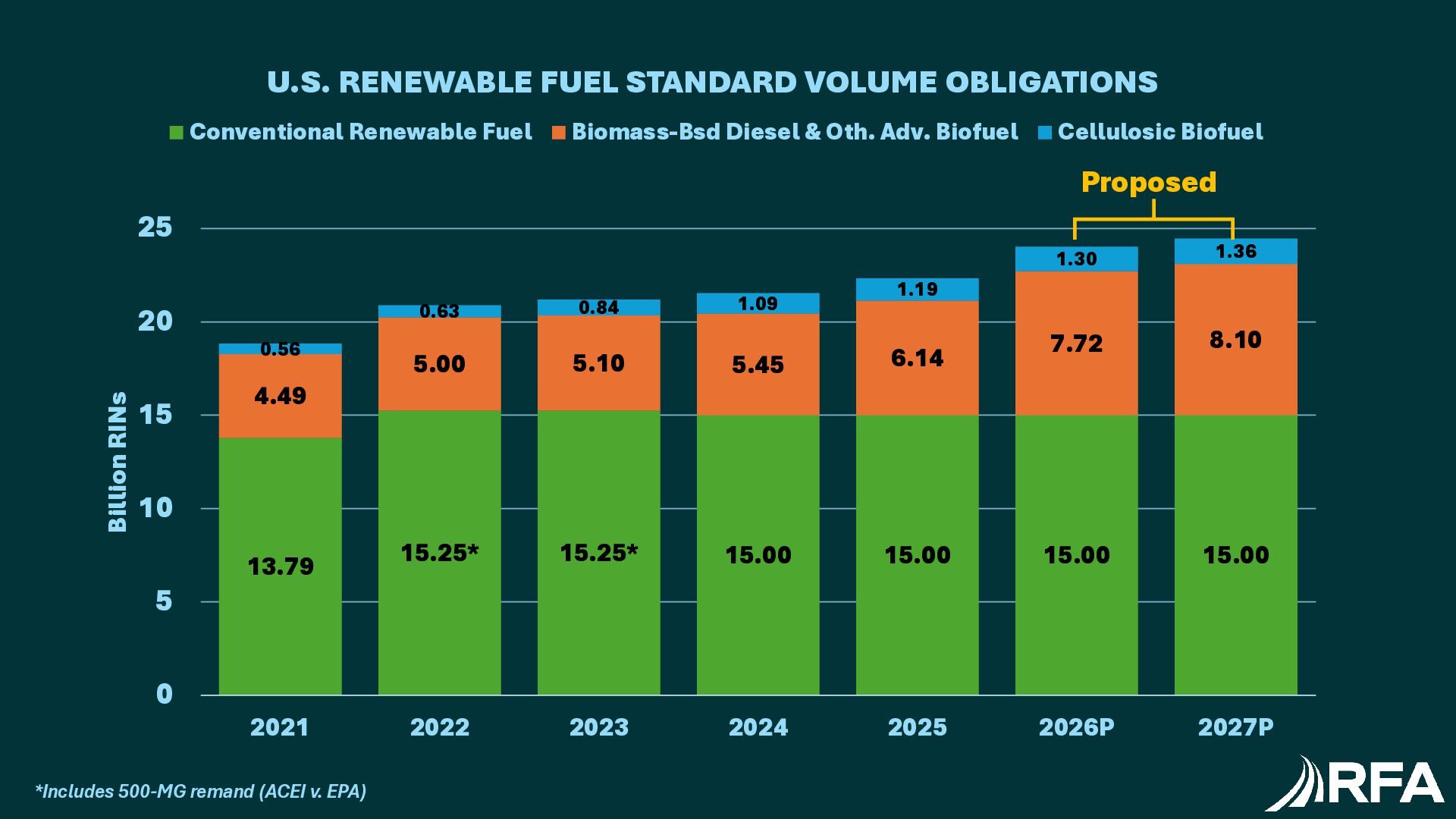Click the orange Biomass-Bsd Diesel legend swatch
Image resolution: width=1456 pixels, height=819 pixels.
point(559,133)
